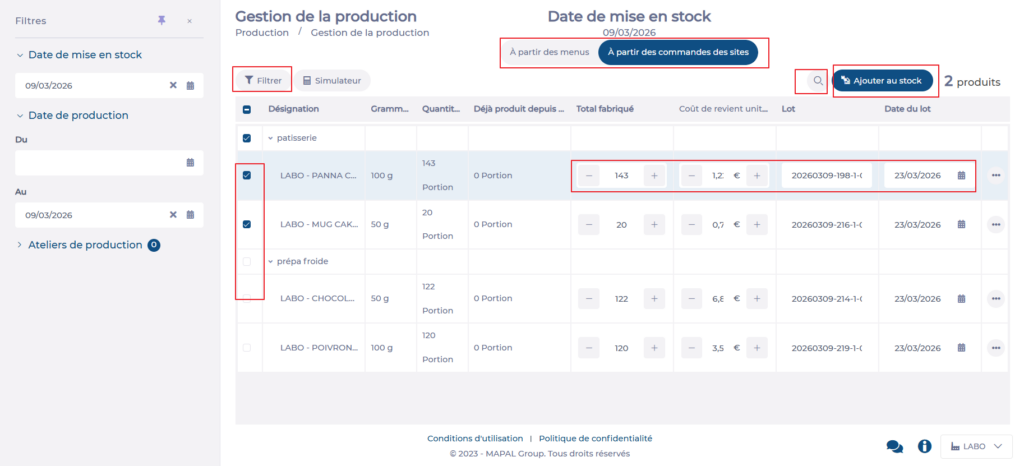Click the Ajouter au stock button

(883, 80)
